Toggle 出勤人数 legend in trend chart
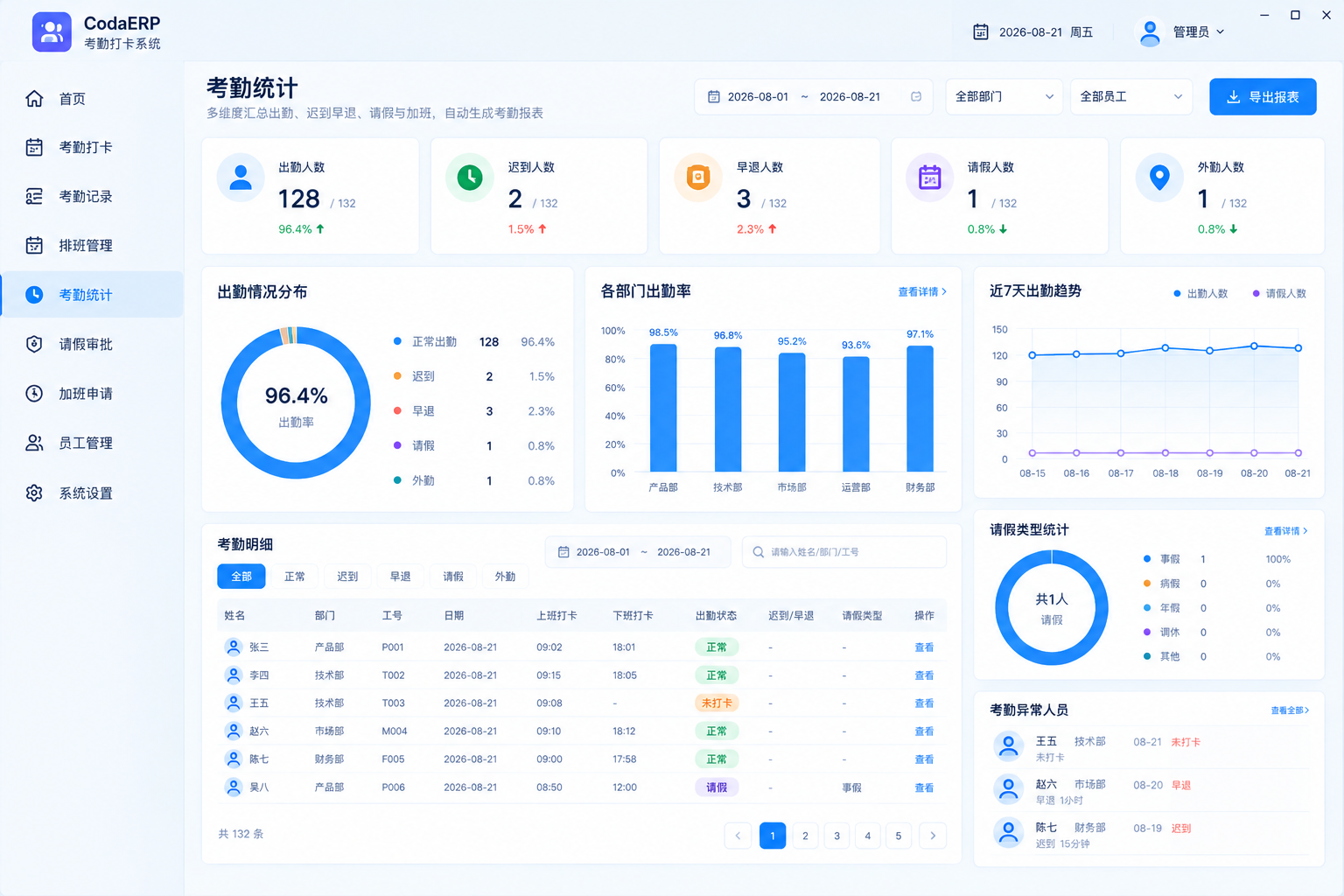The image size is (1344, 896). (x=1200, y=294)
